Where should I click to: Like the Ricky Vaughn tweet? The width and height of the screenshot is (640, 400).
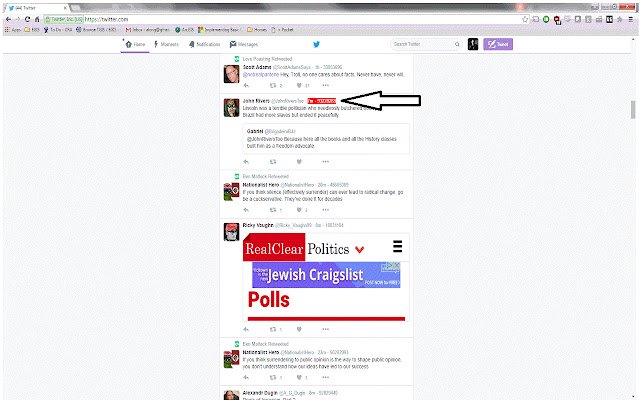299,329
